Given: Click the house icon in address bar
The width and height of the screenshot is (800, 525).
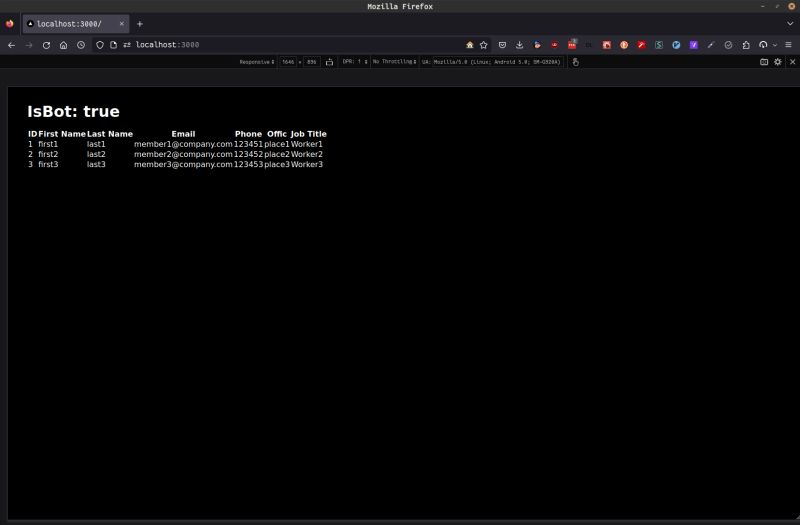Looking at the screenshot, I should click(x=469, y=45).
